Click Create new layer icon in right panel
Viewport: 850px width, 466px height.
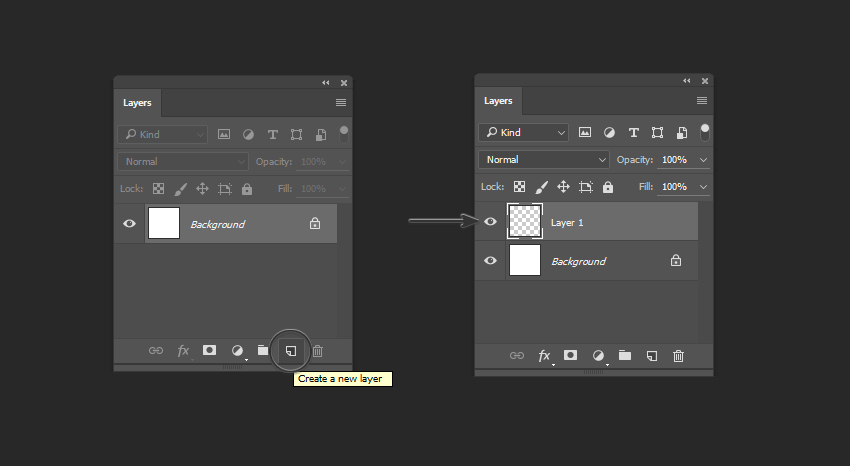(652, 356)
